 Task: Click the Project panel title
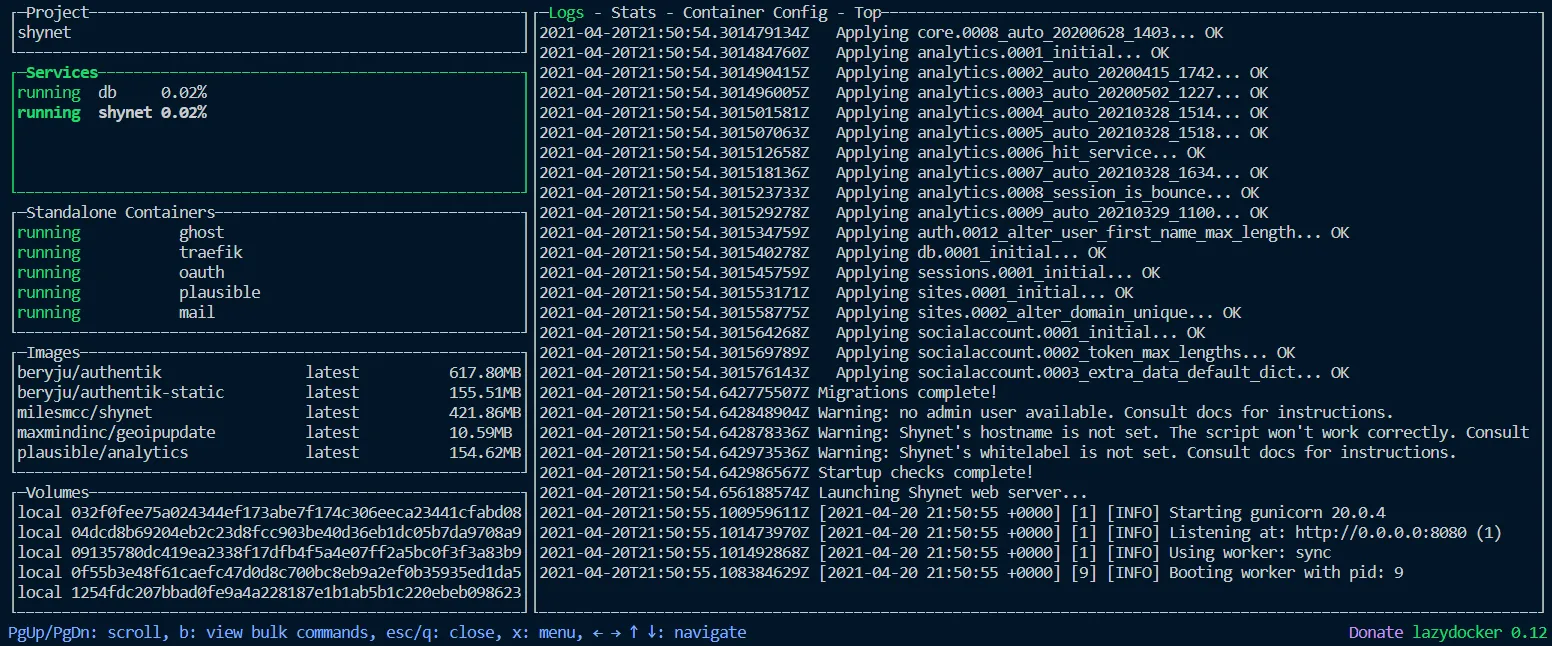(58, 12)
